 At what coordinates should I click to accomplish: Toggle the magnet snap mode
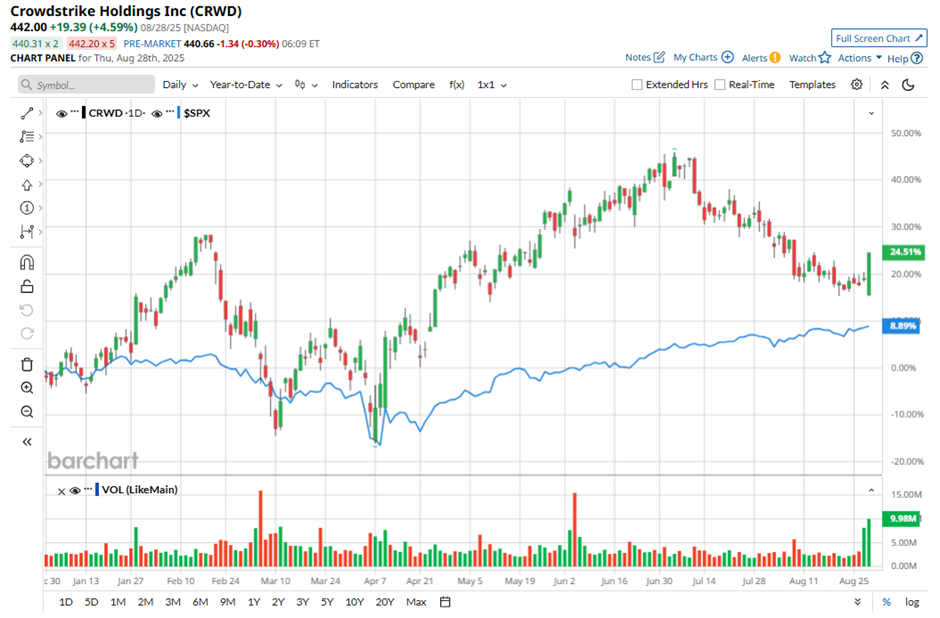click(27, 263)
